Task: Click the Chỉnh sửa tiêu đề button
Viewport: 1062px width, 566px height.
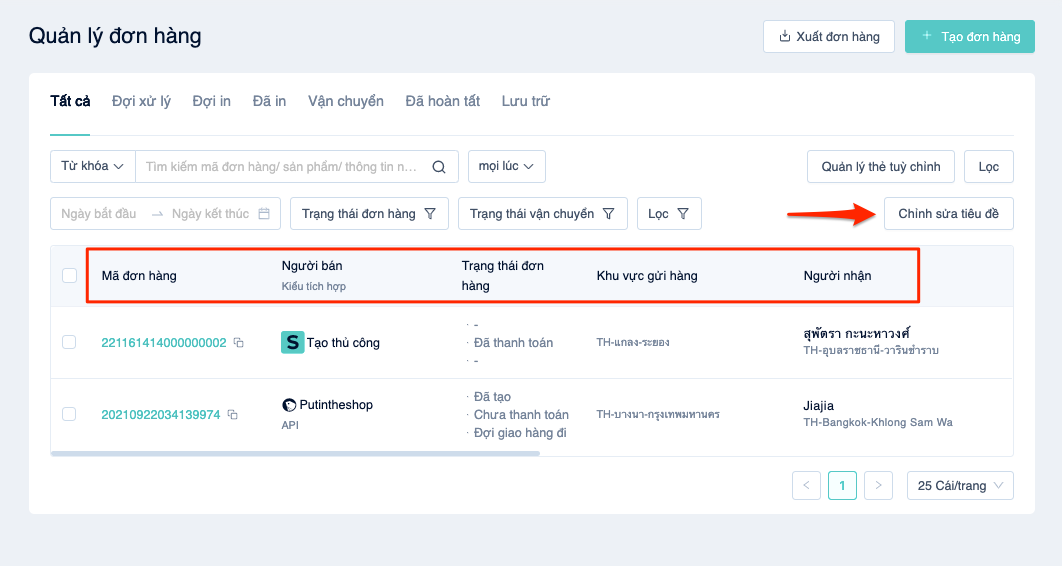Action: point(948,214)
